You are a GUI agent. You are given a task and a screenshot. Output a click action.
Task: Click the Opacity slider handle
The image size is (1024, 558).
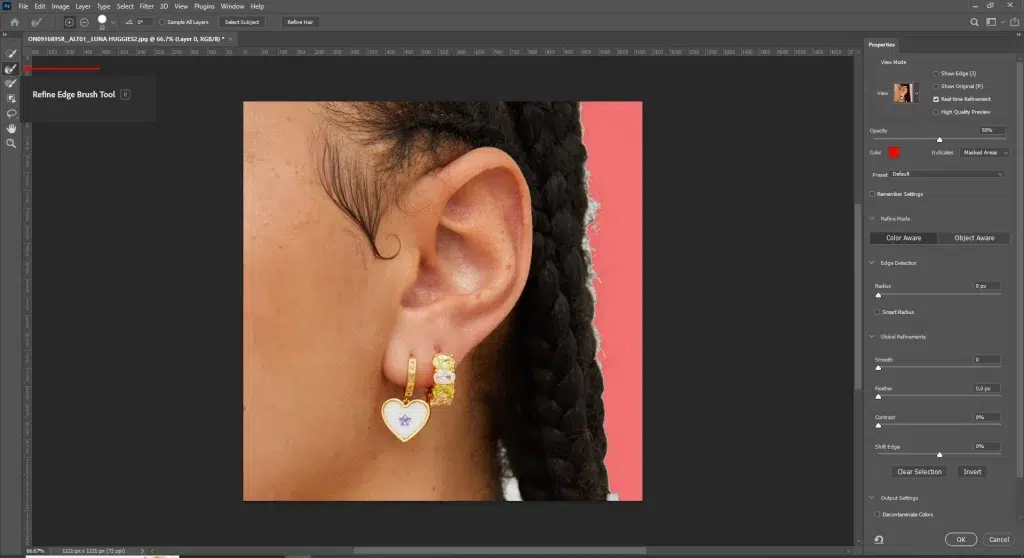click(x=939, y=140)
